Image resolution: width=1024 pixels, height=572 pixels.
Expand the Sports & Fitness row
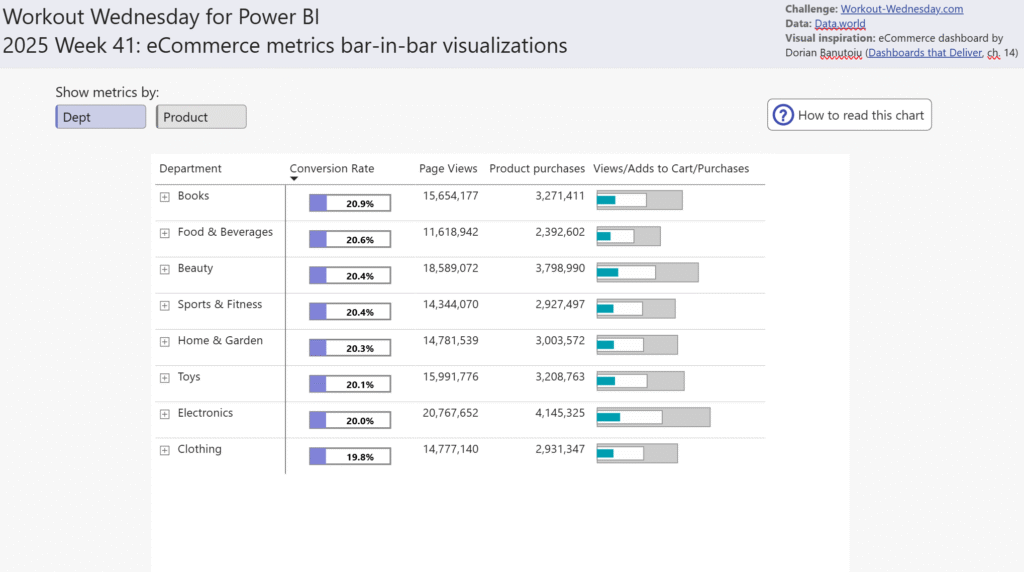[x=165, y=305]
